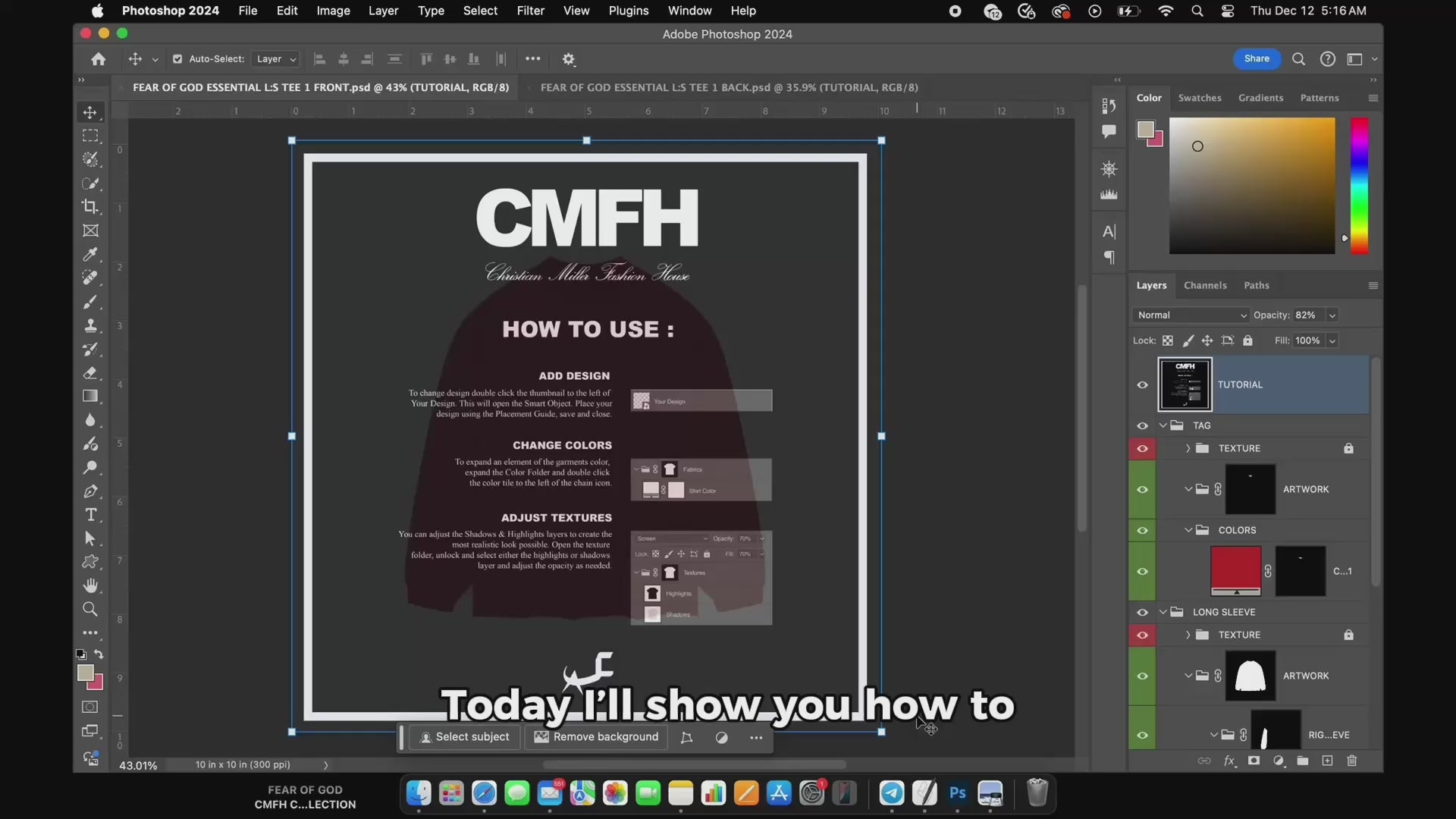Select the Clone Stamp tool
The height and width of the screenshot is (819, 1456).
[x=90, y=325]
